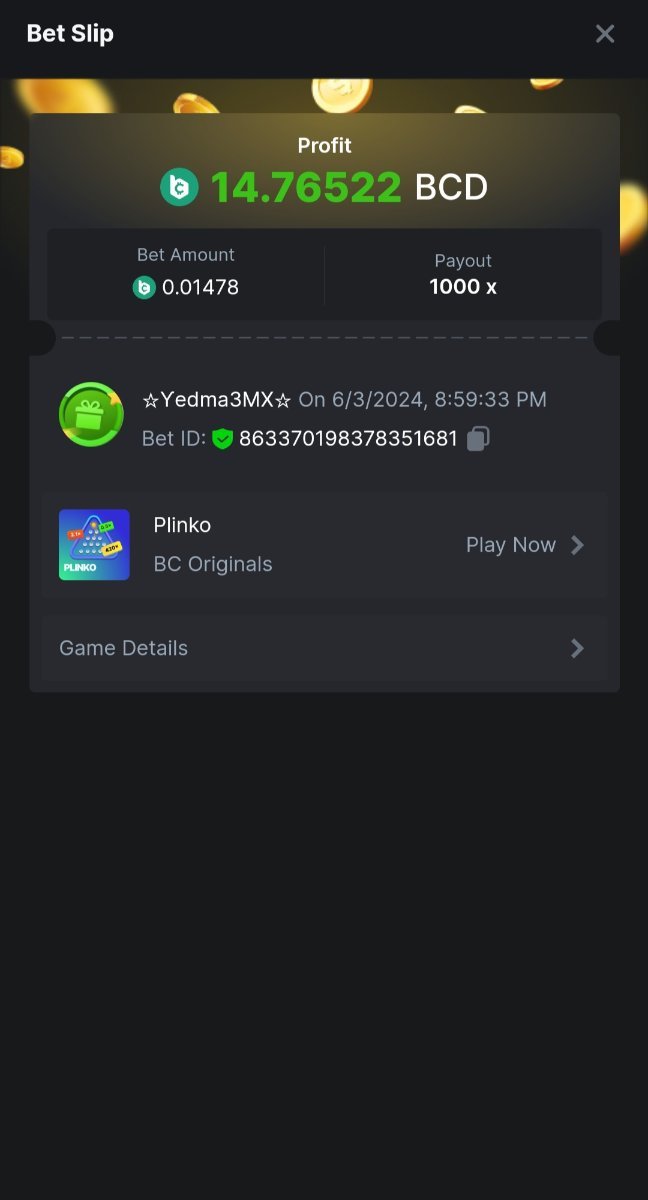Click the 0.01478 bet amount value
Screen dimensions: 648x1200
(x=200, y=288)
